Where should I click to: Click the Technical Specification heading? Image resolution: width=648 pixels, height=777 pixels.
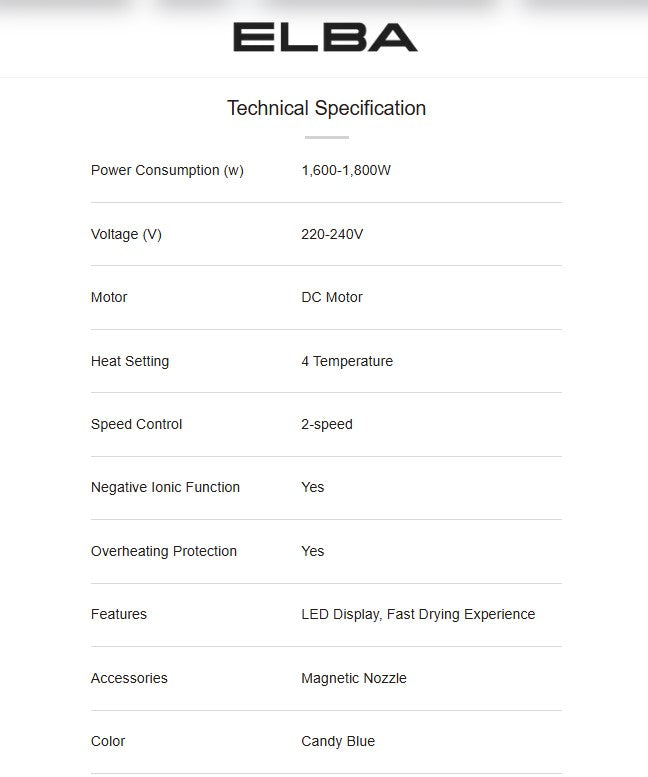coord(326,108)
